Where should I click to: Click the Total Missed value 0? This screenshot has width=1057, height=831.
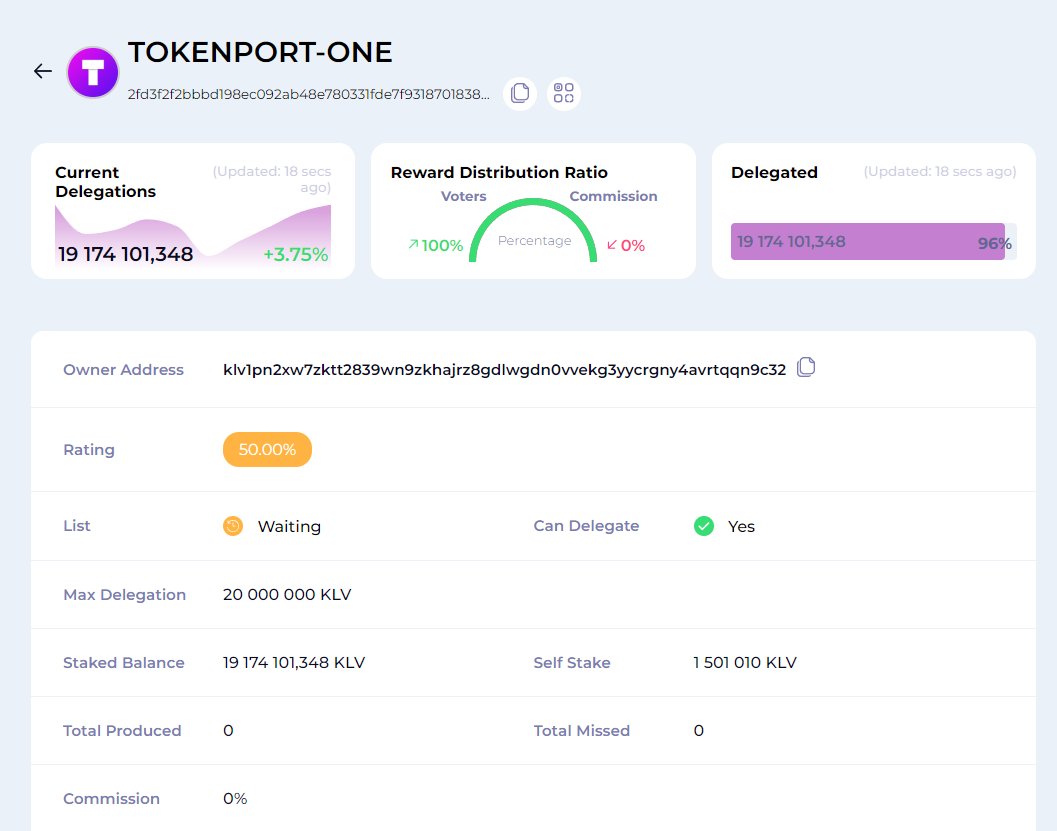pyautogui.click(x=698, y=731)
